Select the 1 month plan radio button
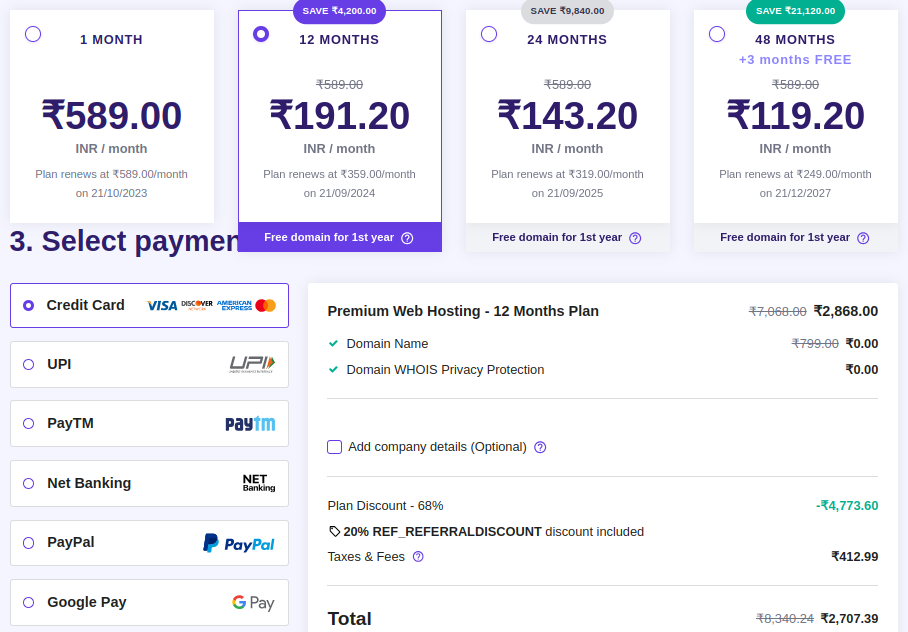The width and height of the screenshot is (908, 632). point(33,34)
